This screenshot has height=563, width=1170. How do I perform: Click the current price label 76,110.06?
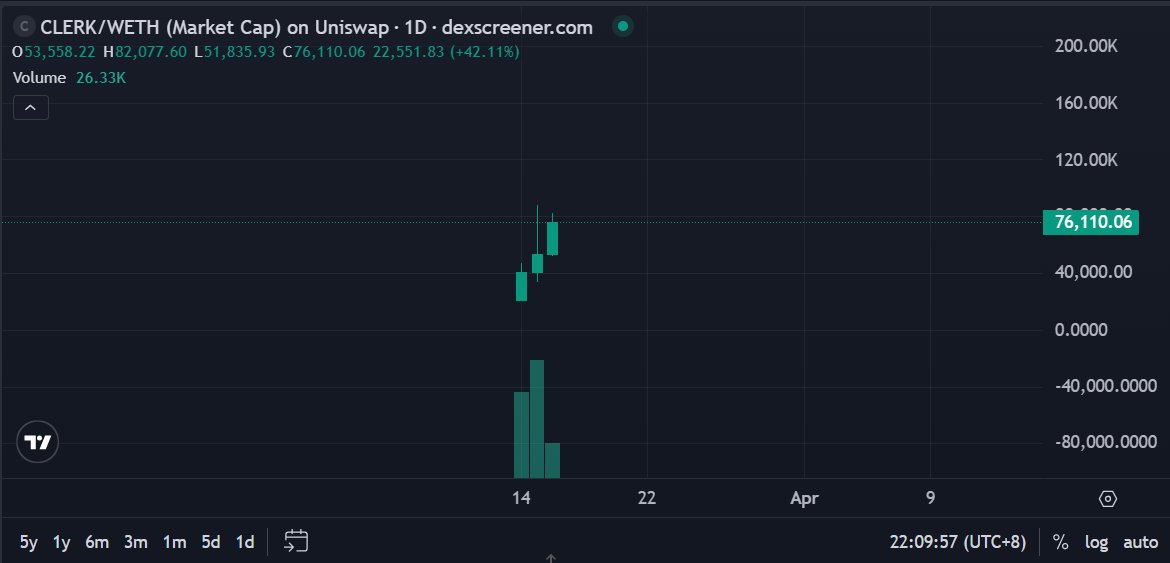click(1091, 222)
